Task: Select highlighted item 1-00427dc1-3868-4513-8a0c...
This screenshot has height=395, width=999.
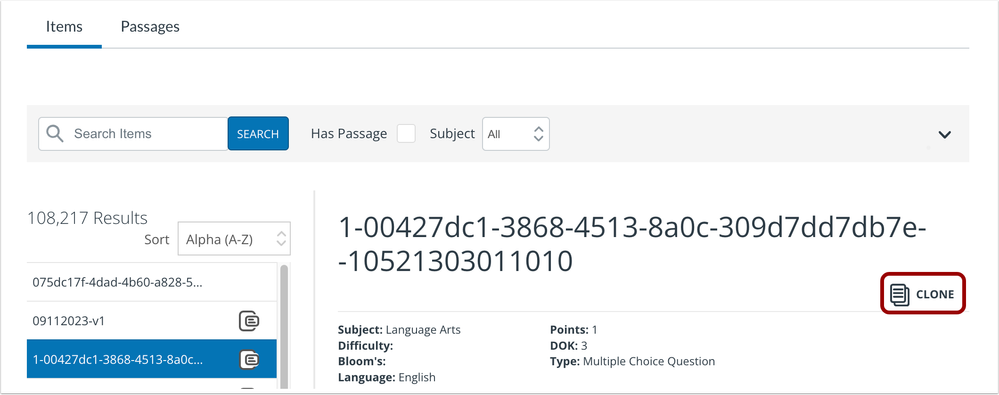Action: coord(152,359)
